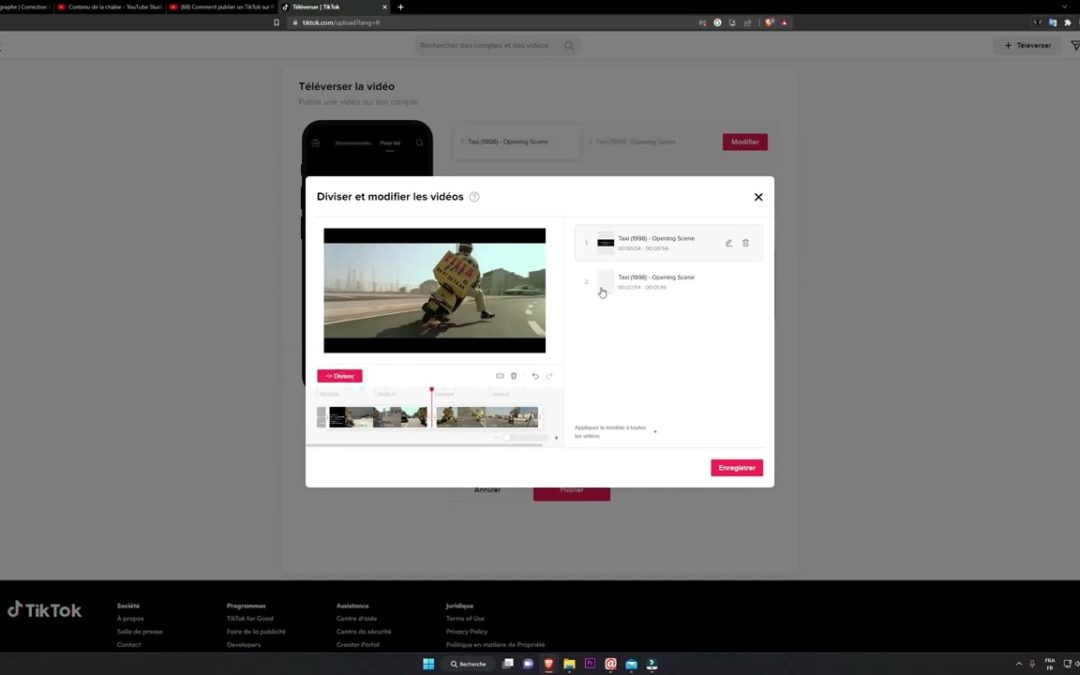Screen dimensions: 1080x675
Task: Open Centre de sécurité footer link
Action: click(364, 632)
